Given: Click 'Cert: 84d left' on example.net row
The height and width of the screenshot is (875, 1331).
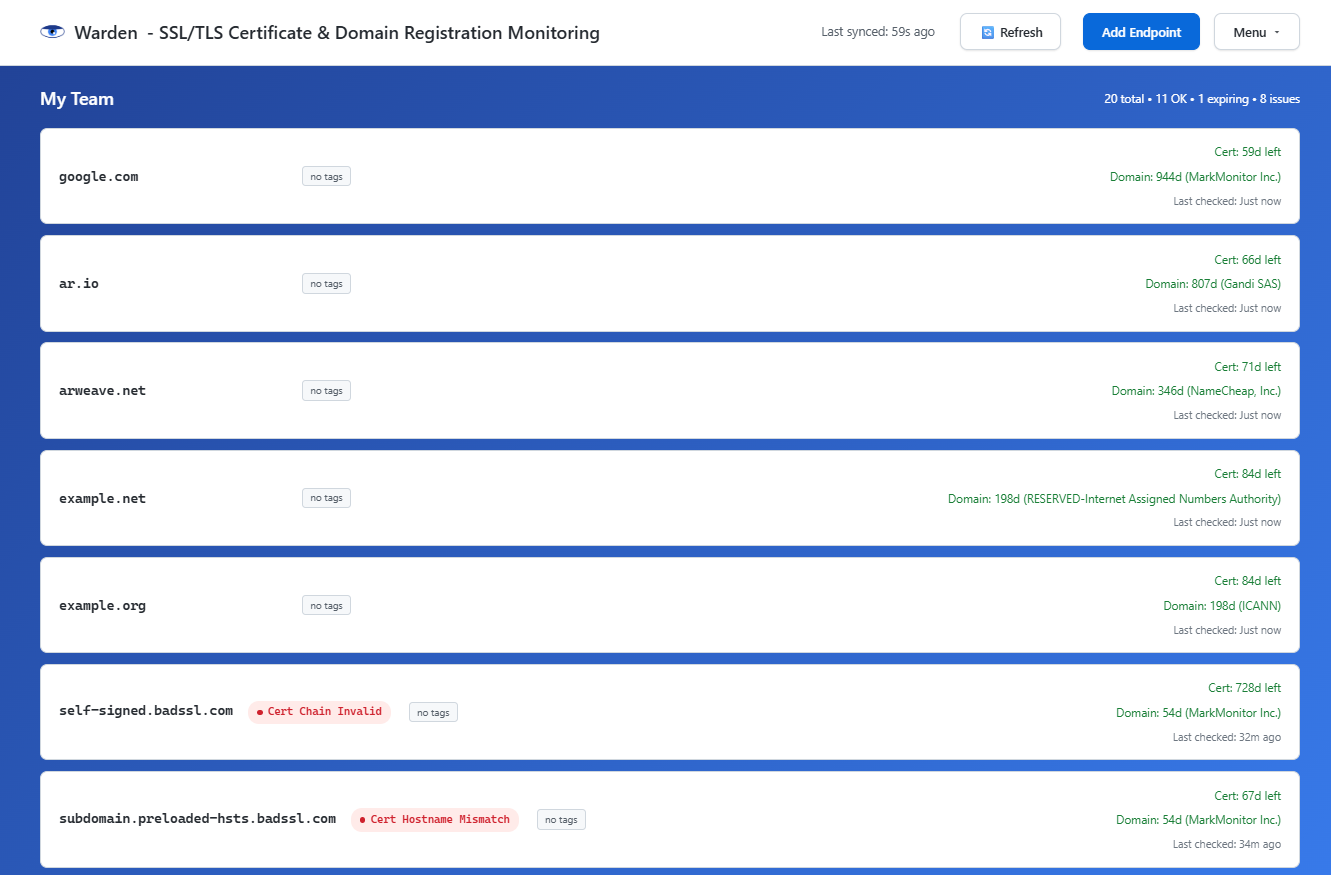Looking at the screenshot, I should click(1247, 474).
